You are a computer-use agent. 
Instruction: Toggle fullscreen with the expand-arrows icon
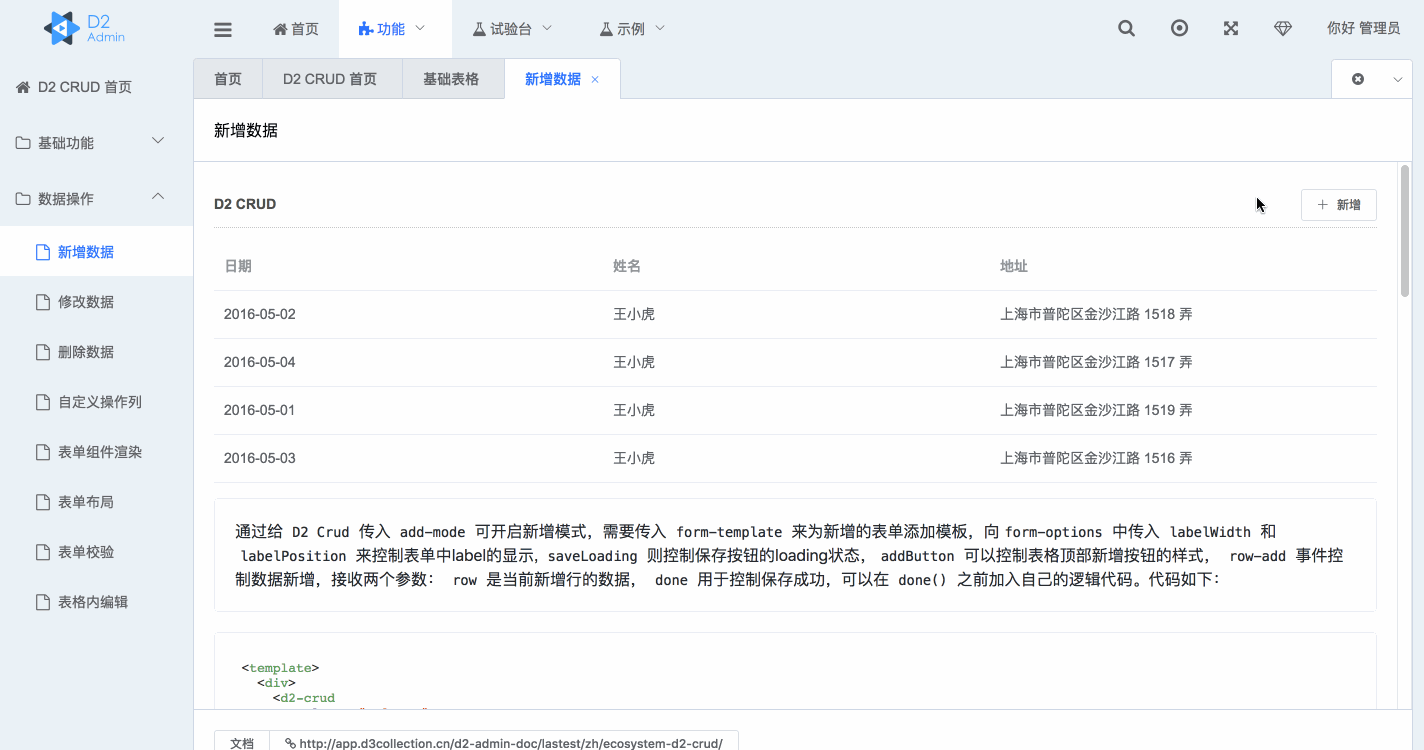point(1231,28)
